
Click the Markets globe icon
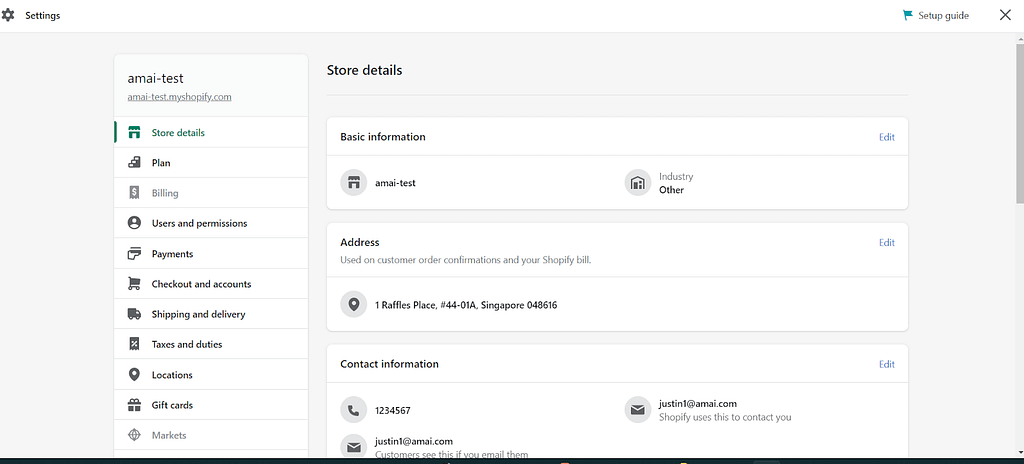point(134,435)
